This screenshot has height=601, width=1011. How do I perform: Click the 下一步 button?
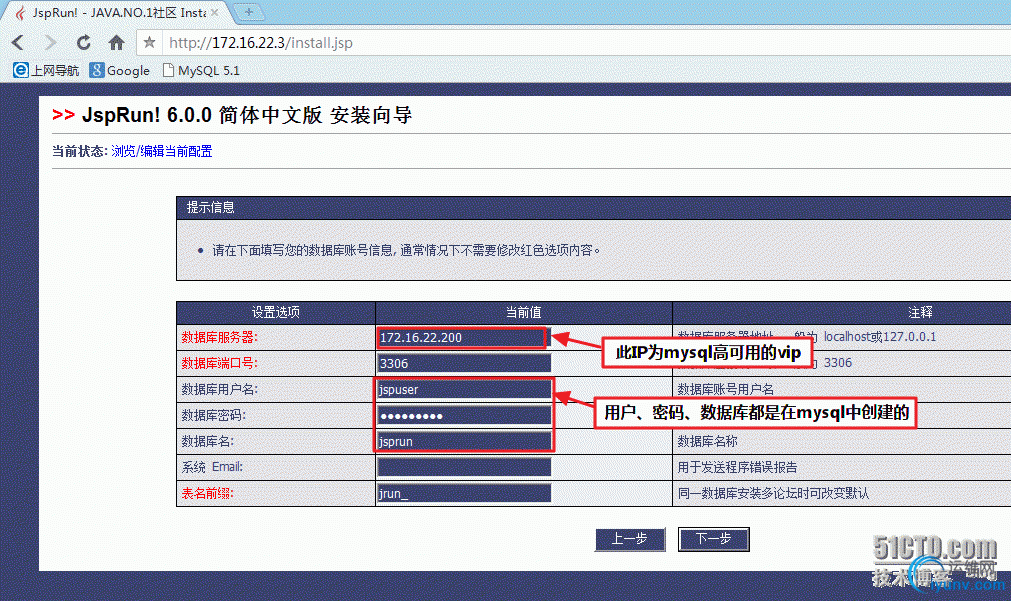[714, 539]
